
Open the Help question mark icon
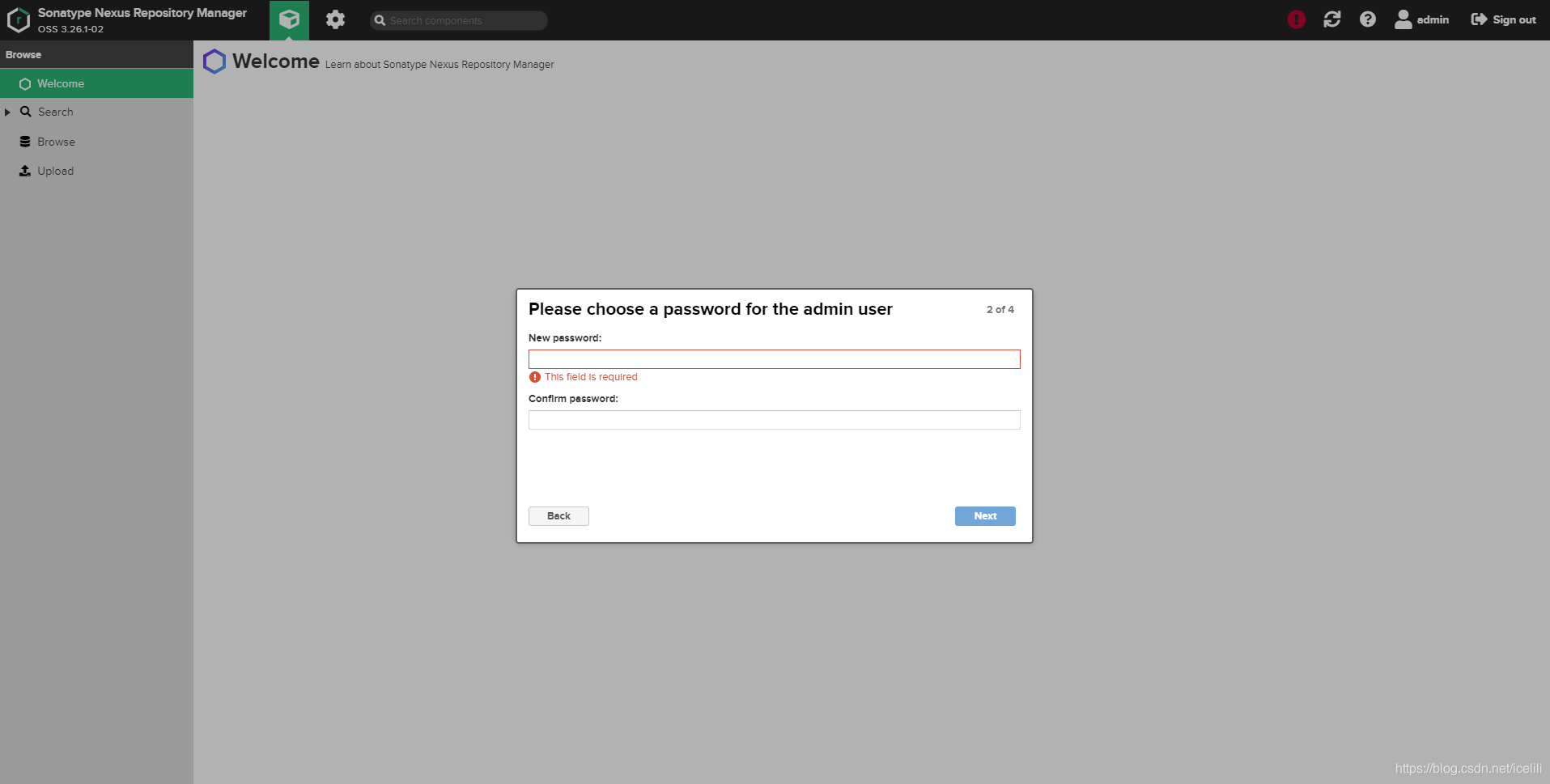point(1367,19)
